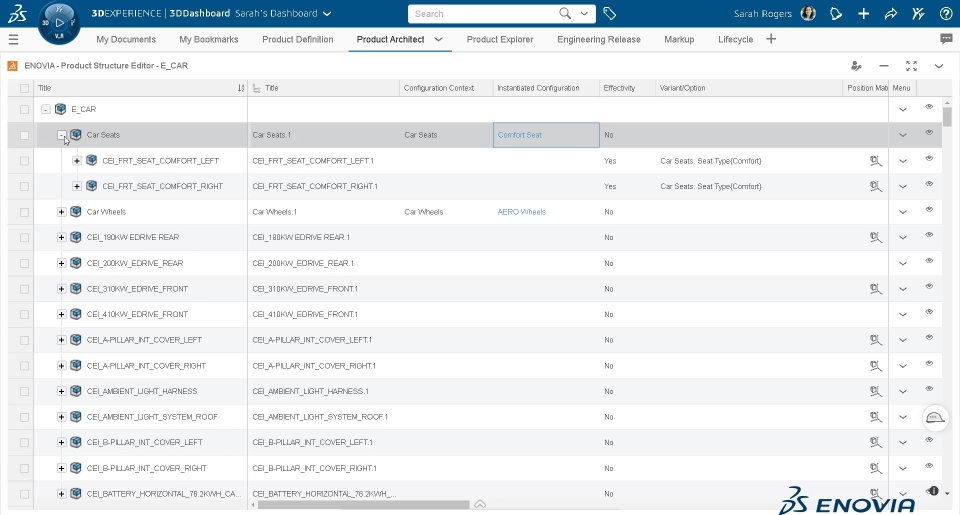Open the 3DEXPERIENCE compass
This screenshot has height=515, width=960.
(x=59, y=23)
